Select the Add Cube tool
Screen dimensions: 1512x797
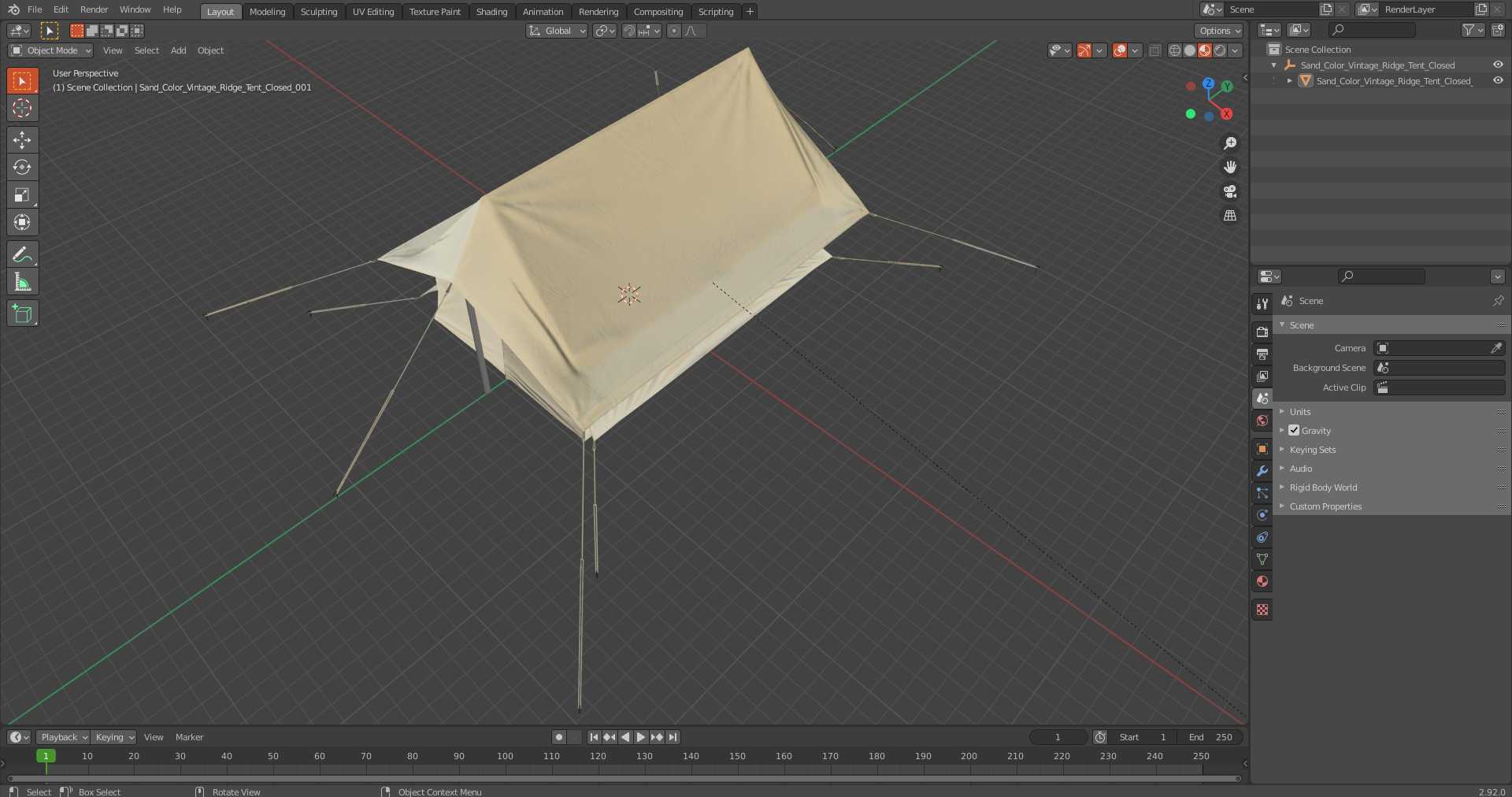[x=22, y=313]
